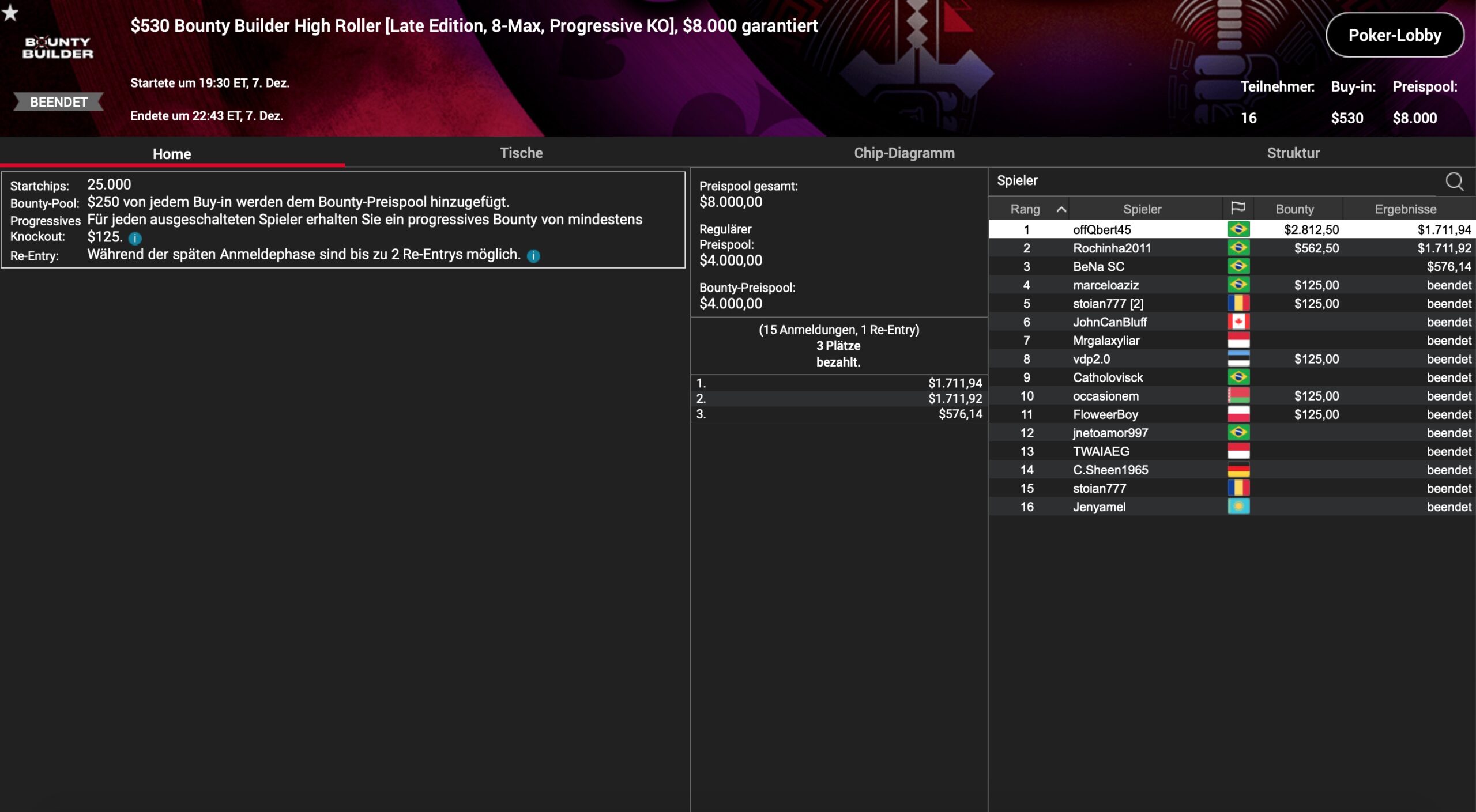Image resolution: width=1476 pixels, height=812 pixels.
Task: Click first place payout row $1.711,94
Action: 839,383
